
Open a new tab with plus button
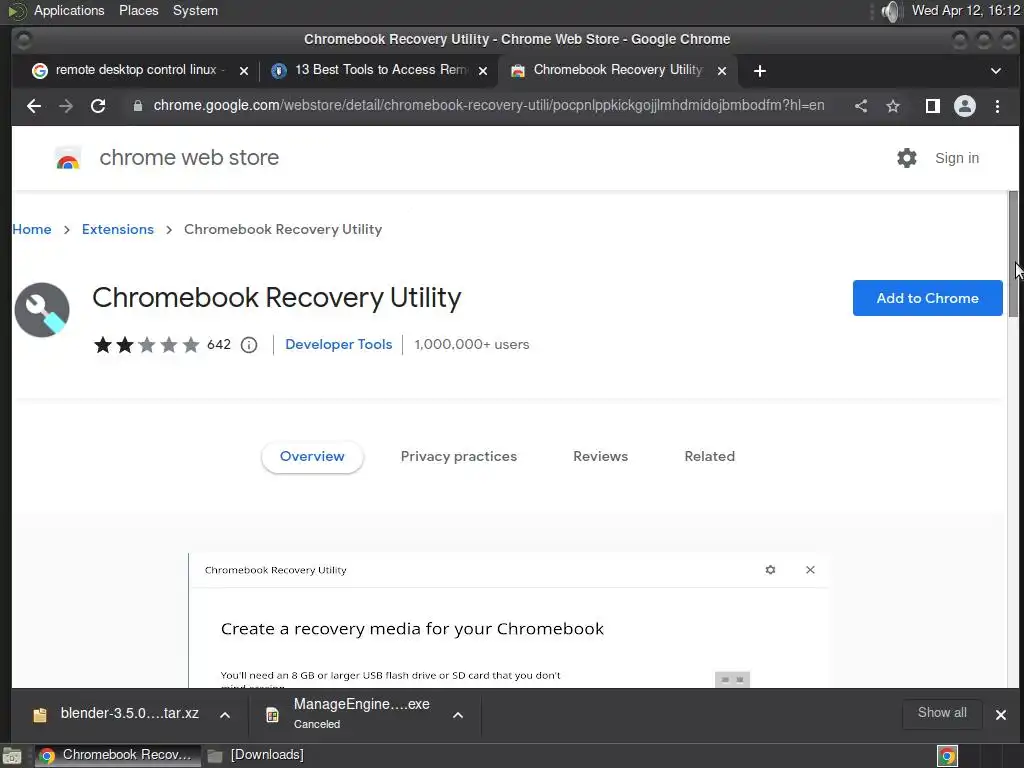point(760,71)
